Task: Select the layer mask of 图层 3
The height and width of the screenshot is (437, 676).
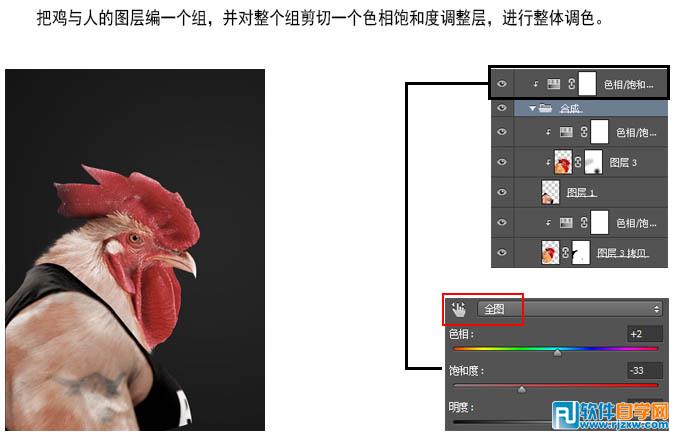Action: (593, 162)
